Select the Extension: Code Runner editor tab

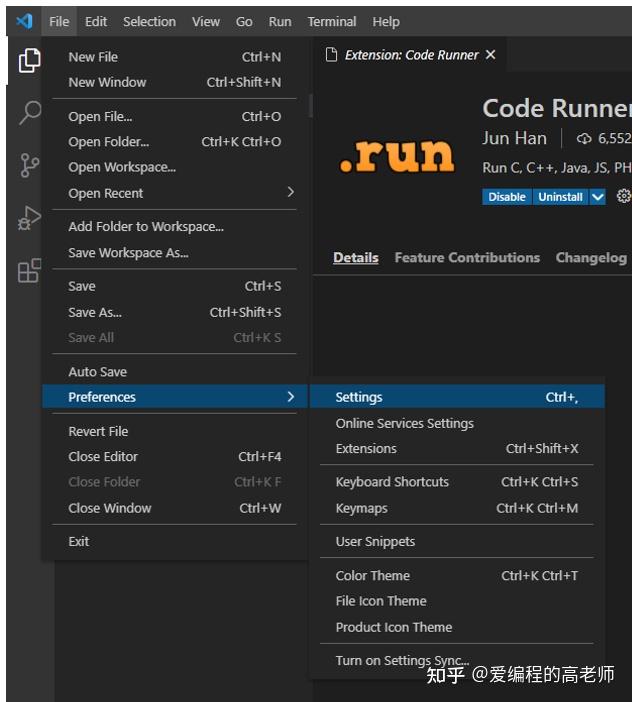coord(410,55)
